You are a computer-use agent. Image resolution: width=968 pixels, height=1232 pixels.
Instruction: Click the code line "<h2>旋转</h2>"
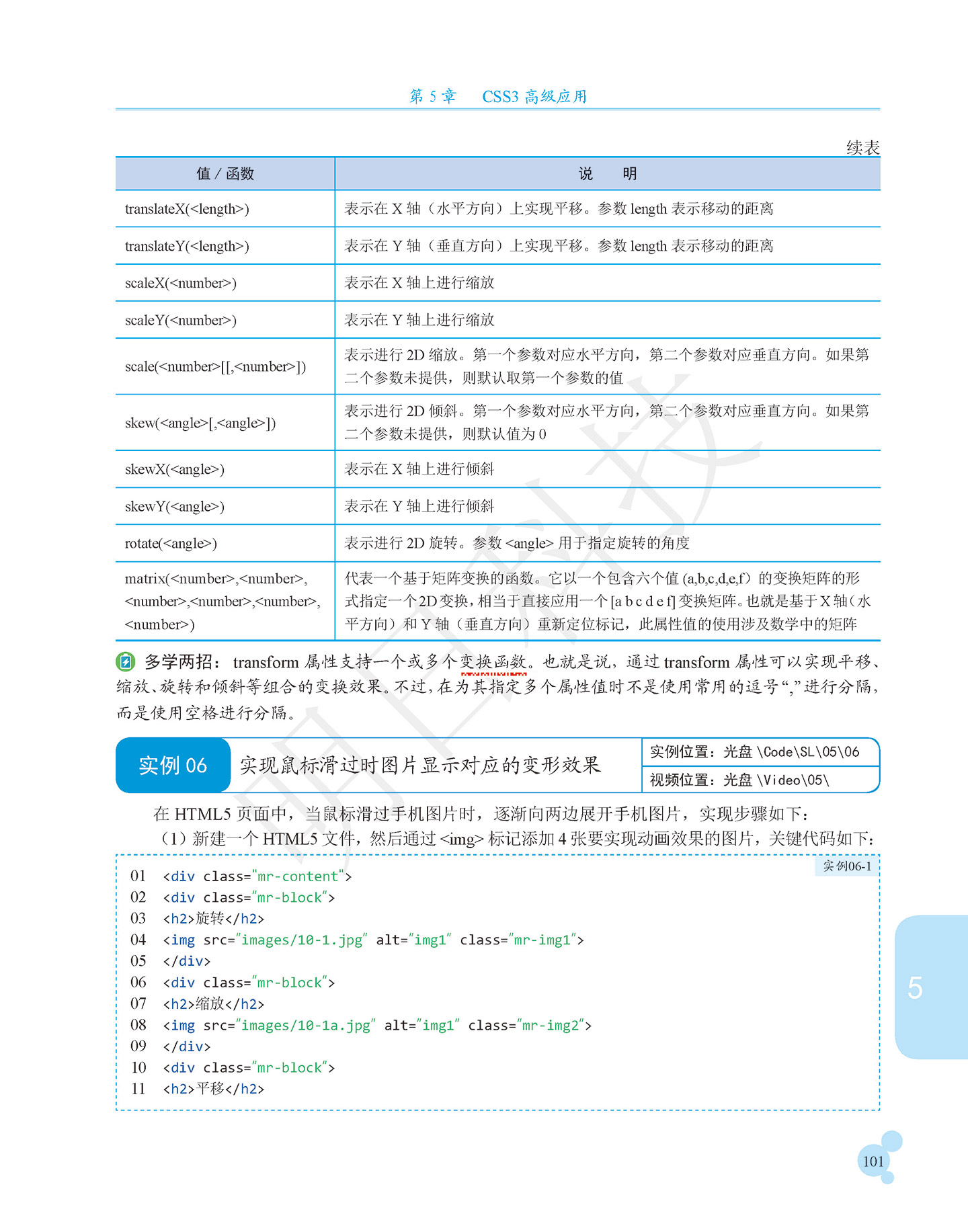pyautogui.click(x=214, y=919)
